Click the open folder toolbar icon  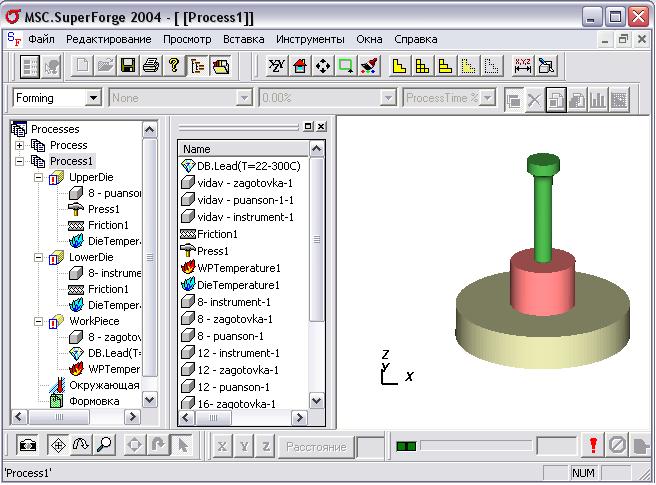pyautogui.click(x=105, y=66)
